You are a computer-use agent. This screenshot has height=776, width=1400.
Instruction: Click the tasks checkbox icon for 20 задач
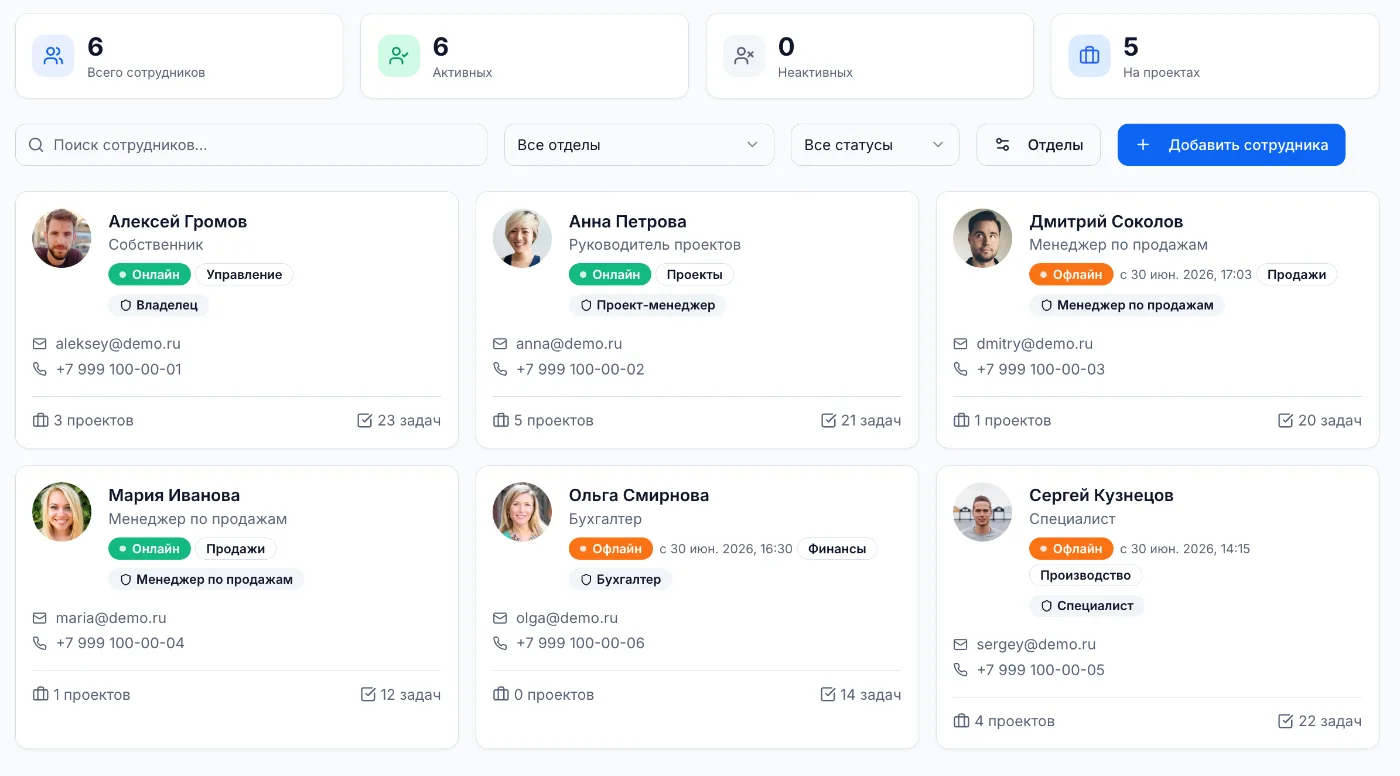1286,421
